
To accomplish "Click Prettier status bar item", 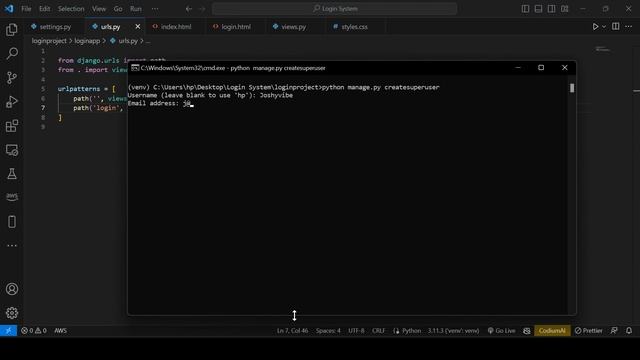I will click(x=589, y=331).
